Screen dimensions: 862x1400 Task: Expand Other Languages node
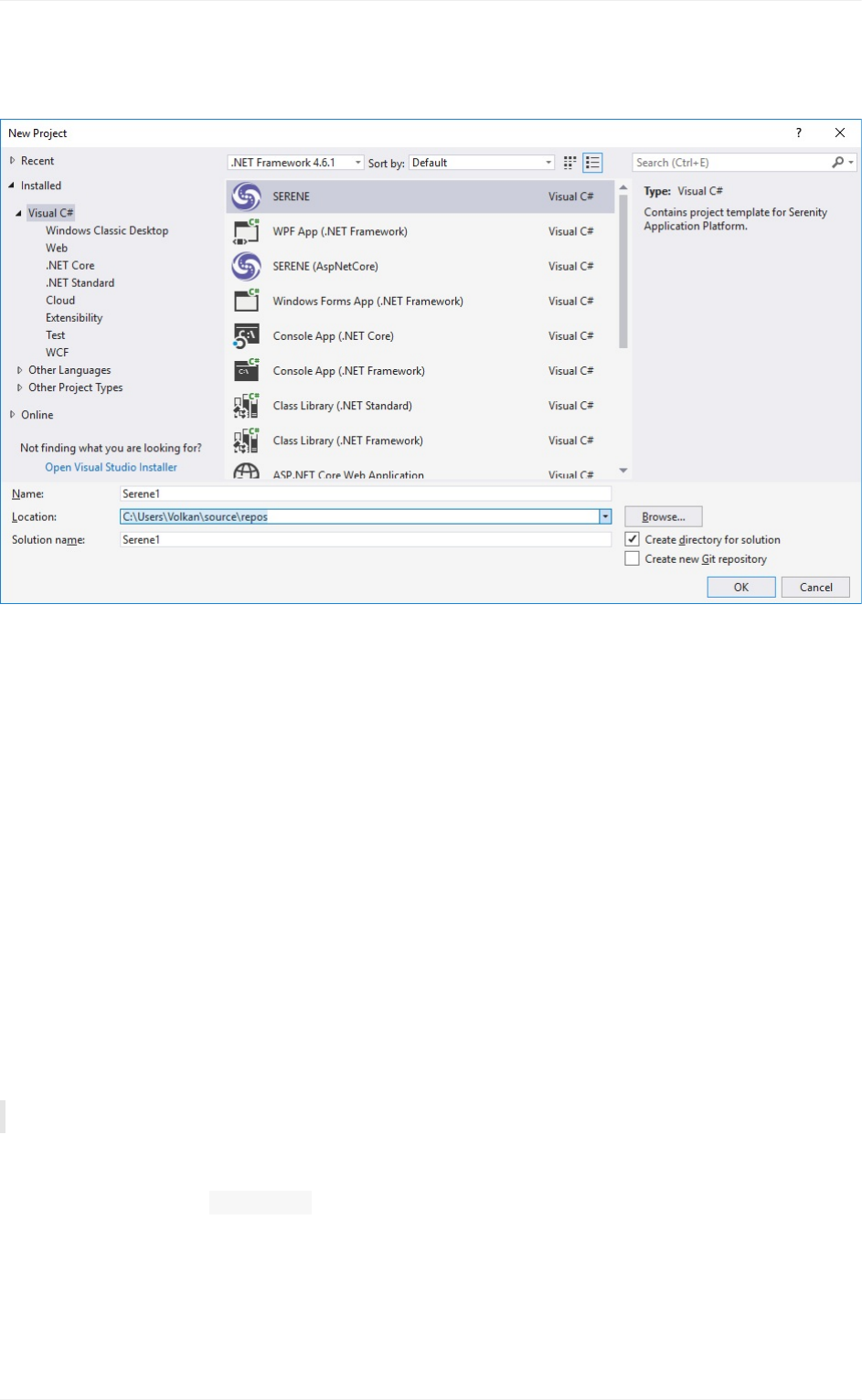(x=20, y=370)
